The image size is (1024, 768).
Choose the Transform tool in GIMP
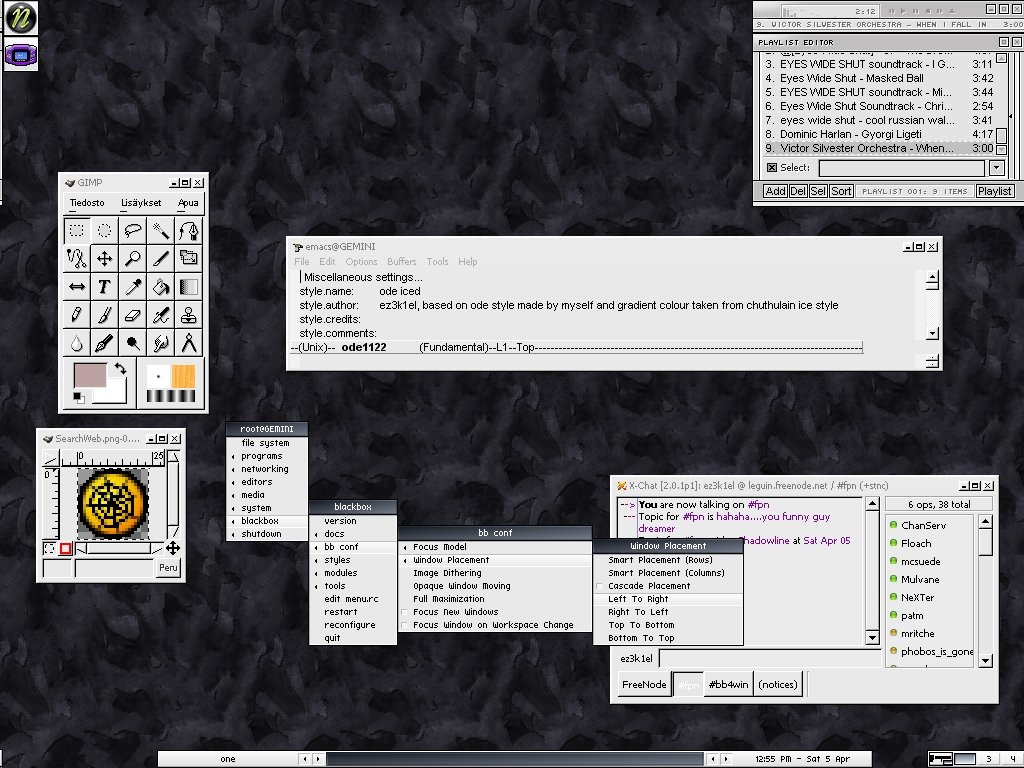(x=189, y=259)
